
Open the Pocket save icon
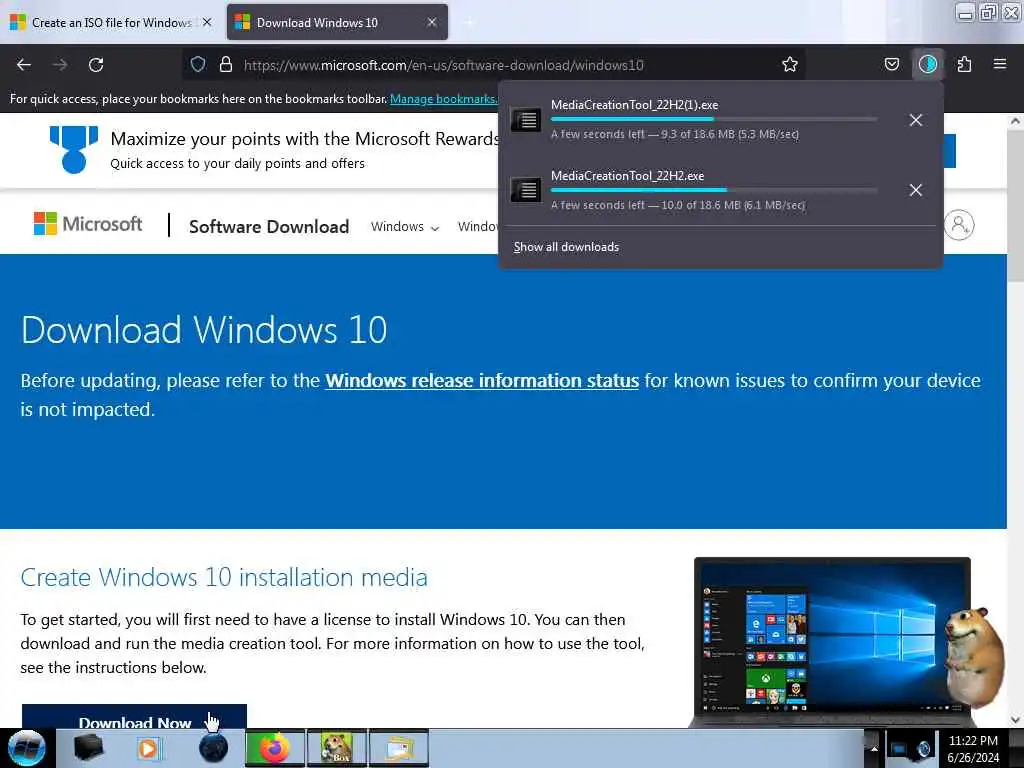coord(891,64)
